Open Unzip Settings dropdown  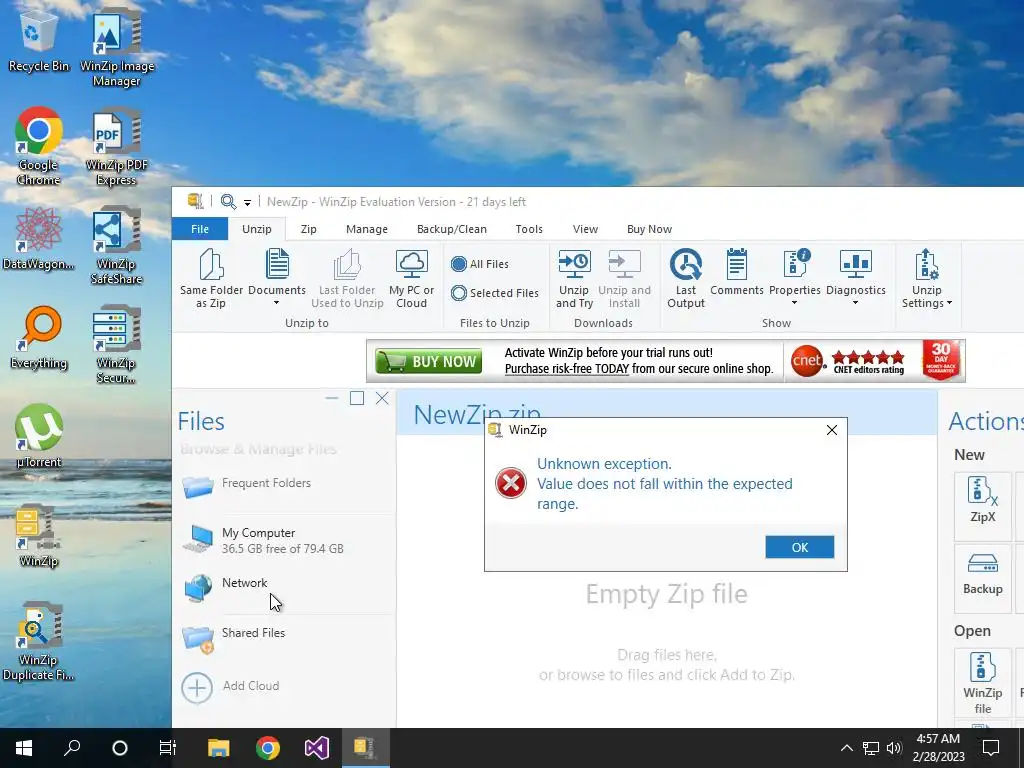pyautogui.click(x=927, y=279)
